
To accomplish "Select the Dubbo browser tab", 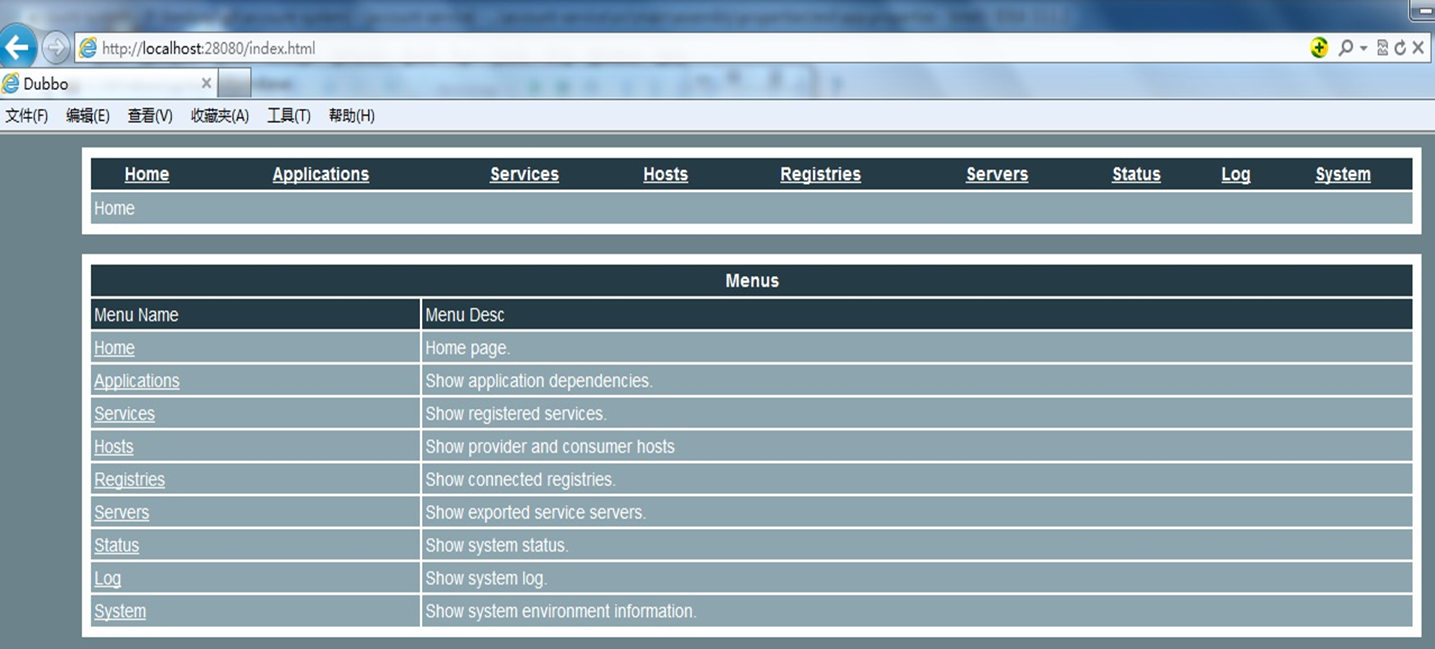I will (x=108, y=83).
